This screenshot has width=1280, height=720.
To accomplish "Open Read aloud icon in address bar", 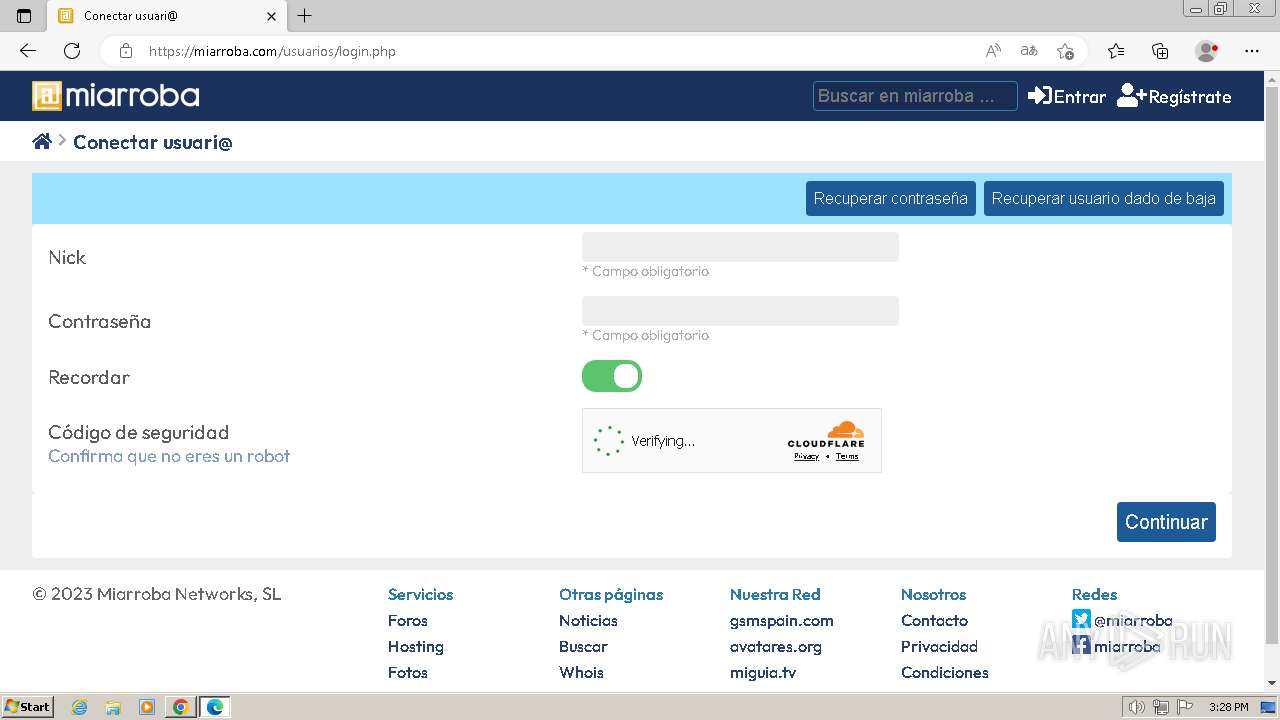I will point(993,51).
